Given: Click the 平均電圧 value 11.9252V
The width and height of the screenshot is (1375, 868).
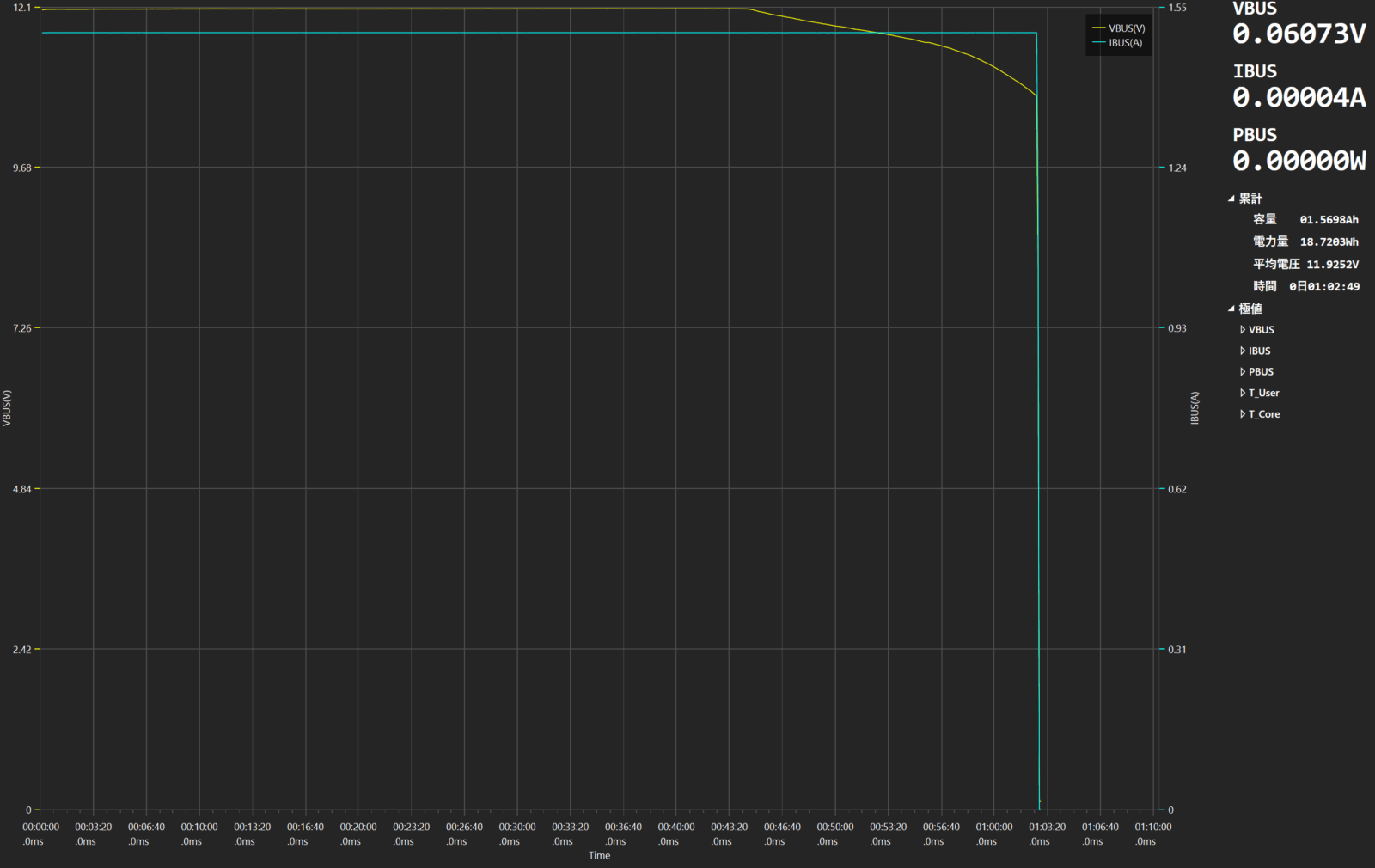Looking at the screenshot, I should tap(1332, 265).
